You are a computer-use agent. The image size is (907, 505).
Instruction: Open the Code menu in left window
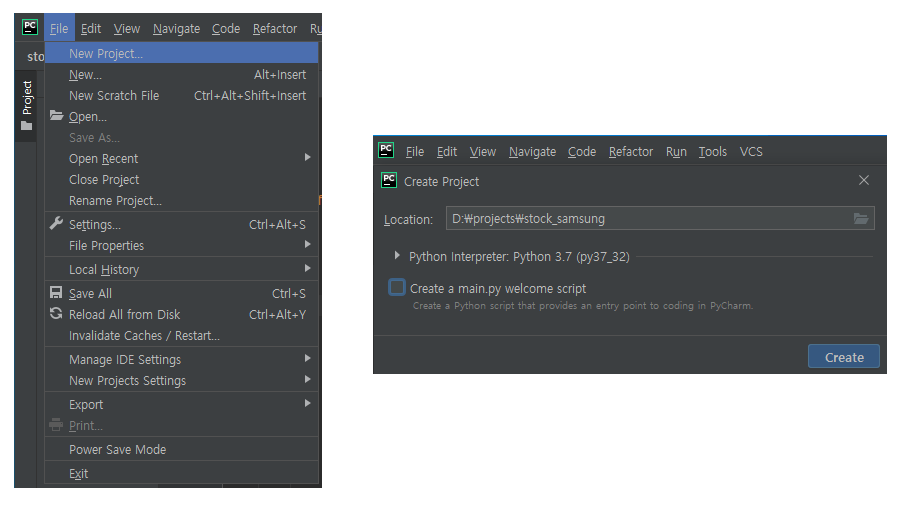tap(226, 28)
